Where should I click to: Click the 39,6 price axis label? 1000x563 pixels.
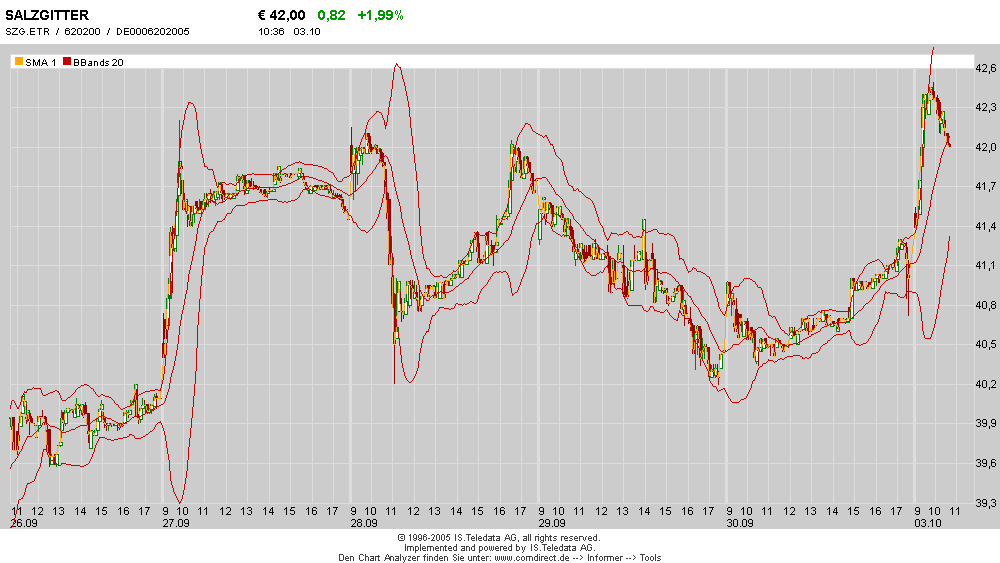[x=986, y=463]
